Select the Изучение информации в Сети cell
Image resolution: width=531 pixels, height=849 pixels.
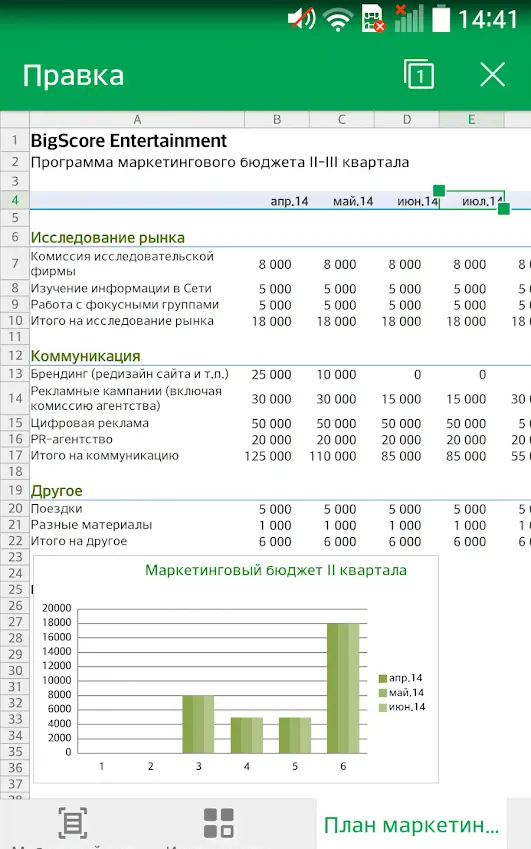click(121, 288)
